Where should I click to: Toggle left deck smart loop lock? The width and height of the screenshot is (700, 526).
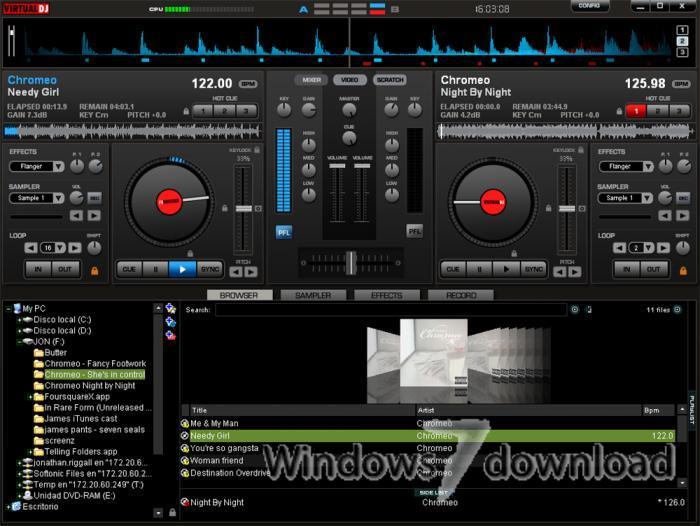coord(95,271)
